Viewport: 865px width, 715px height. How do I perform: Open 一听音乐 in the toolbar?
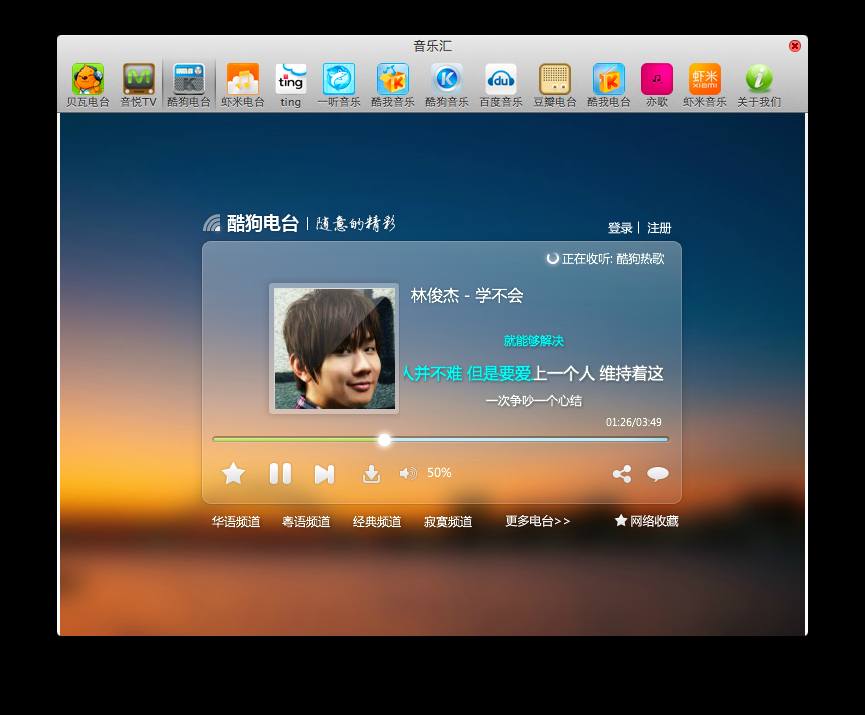coord(339,86)
